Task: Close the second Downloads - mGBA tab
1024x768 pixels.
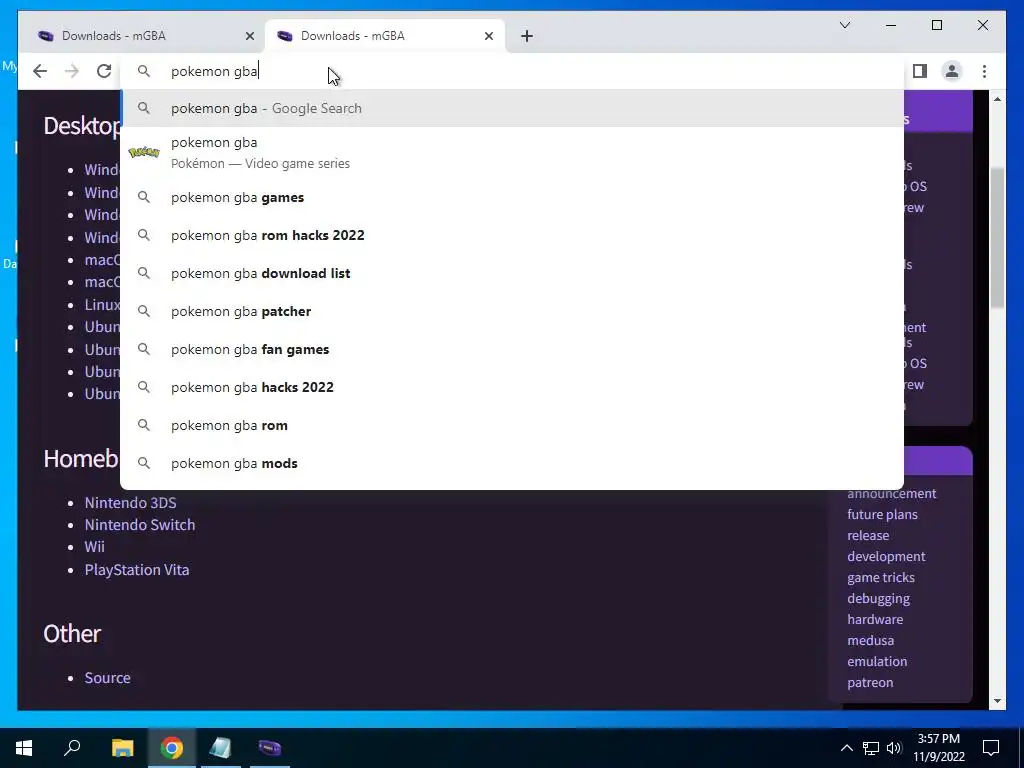Action: coord(488,37)
